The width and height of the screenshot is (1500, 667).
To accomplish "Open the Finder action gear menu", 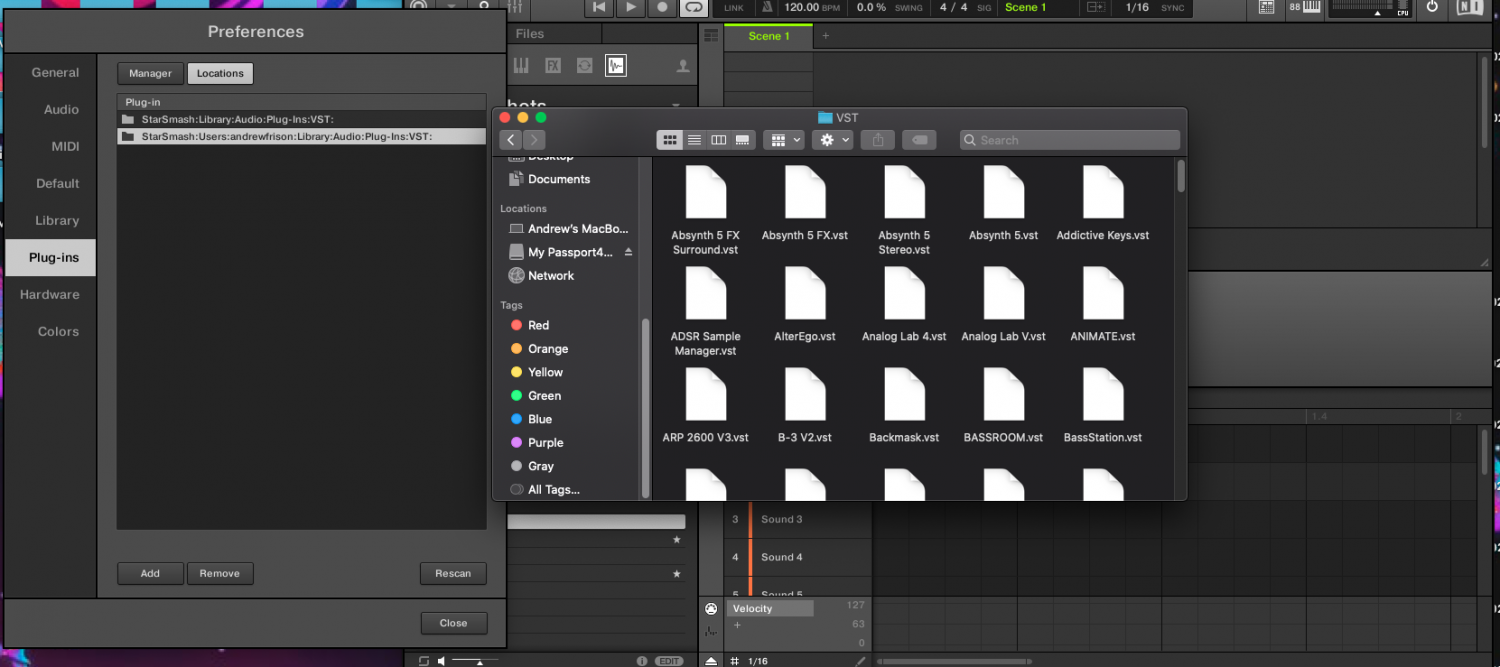I will [832, 140].
